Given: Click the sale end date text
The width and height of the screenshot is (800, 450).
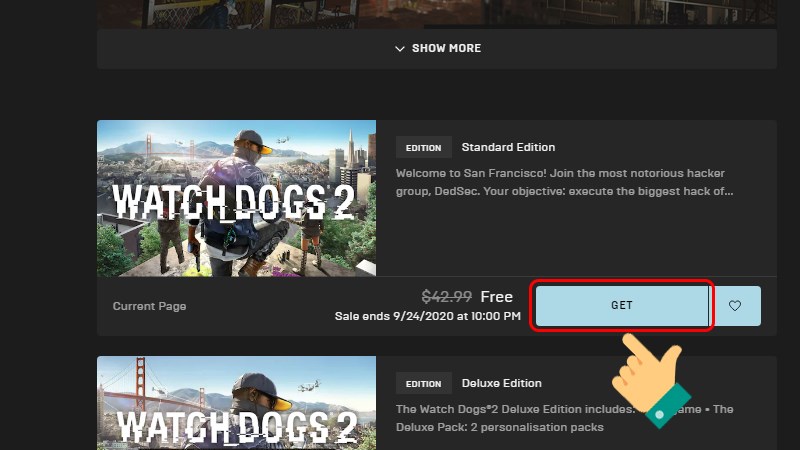Looking at the screenshot, I should (428, 316).
